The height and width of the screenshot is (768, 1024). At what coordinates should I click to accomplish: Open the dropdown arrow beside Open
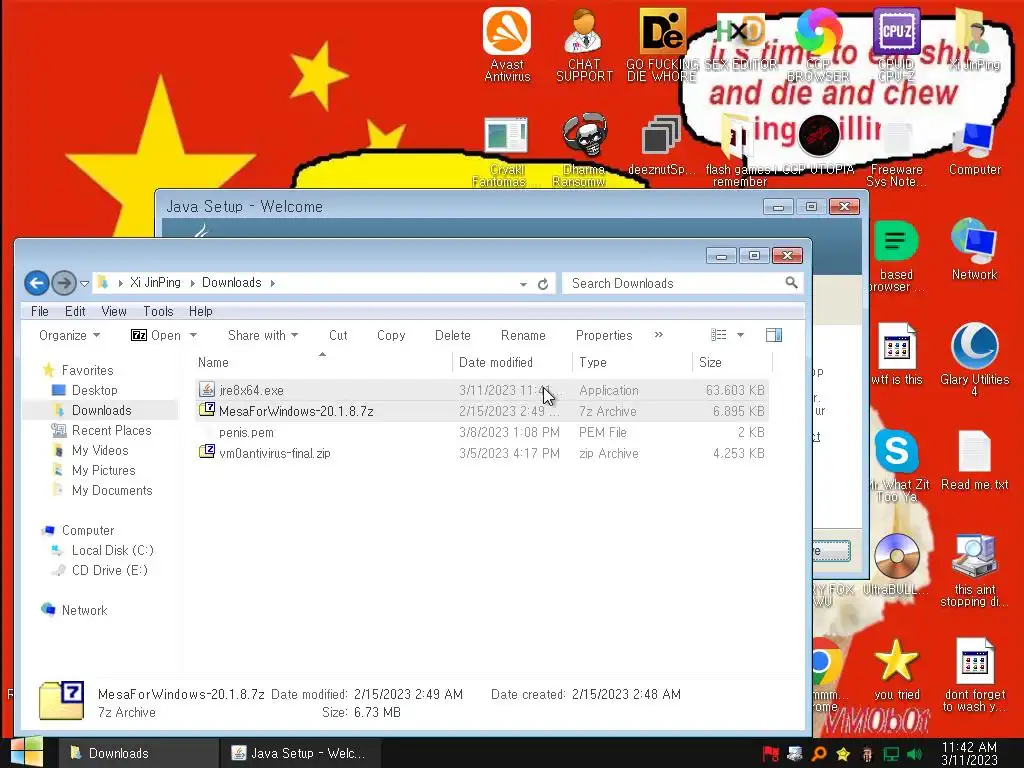(193, 335)
